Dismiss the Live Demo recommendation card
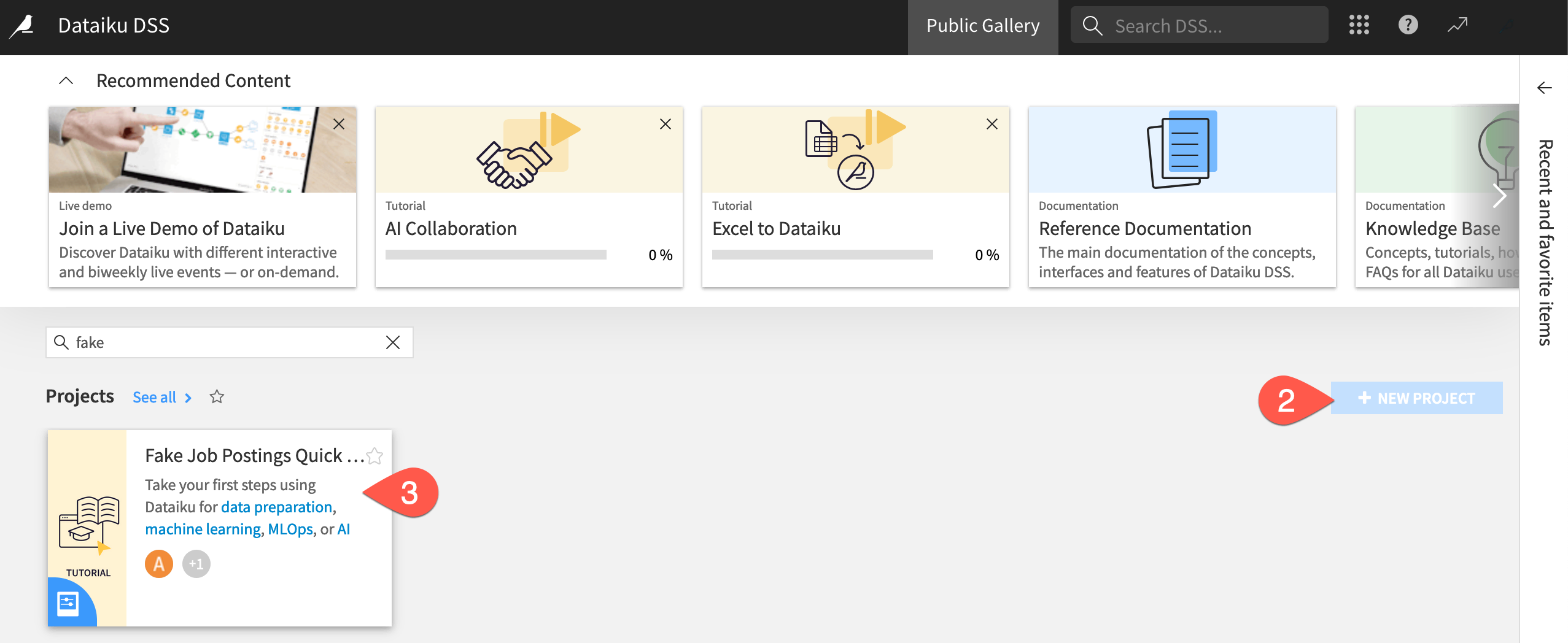 pos(338,124)
